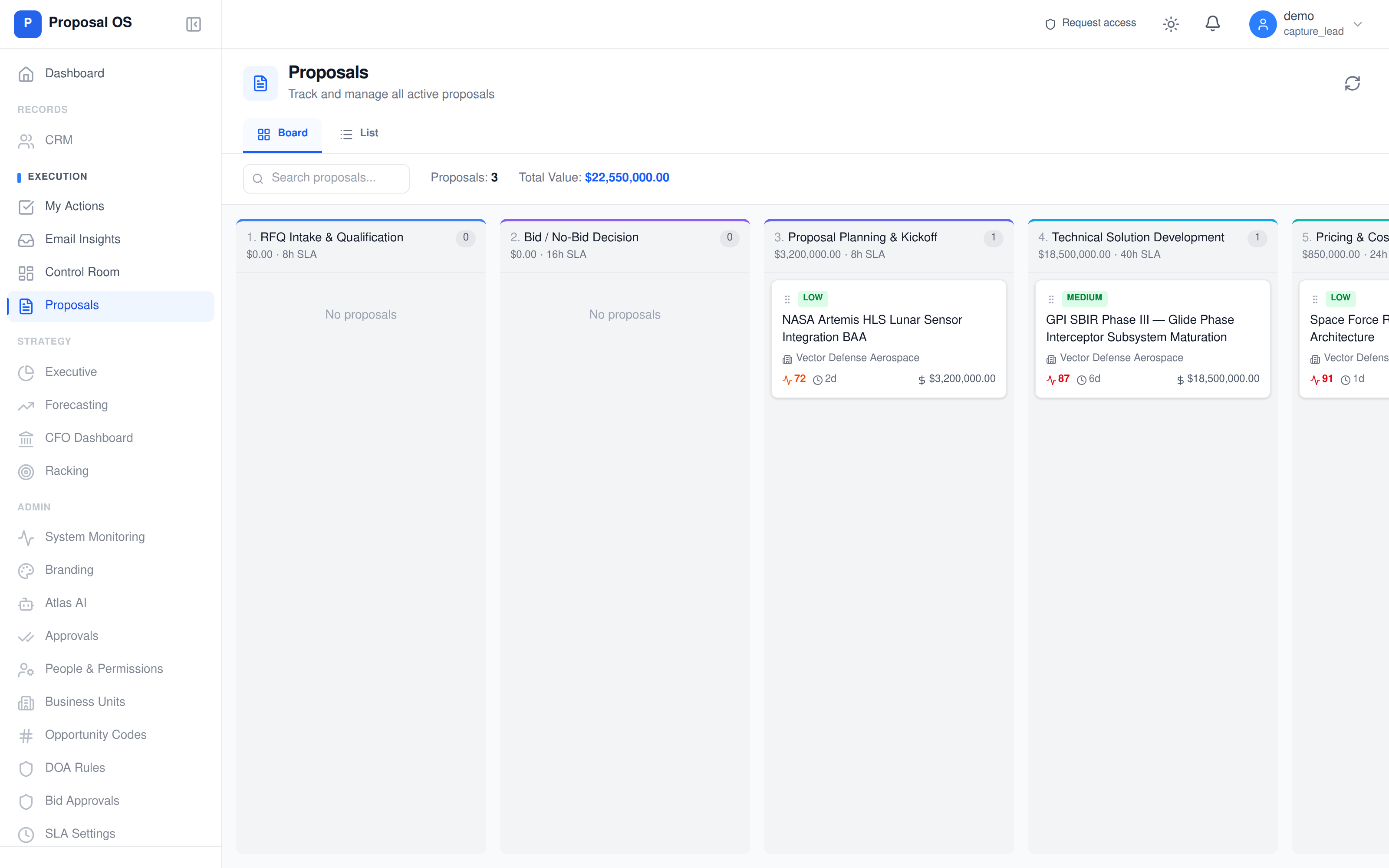Toggle the light/dark theme with the sun icon
The width and height of the screenshot is (1389, 868).
pyautogui.click(x=1171, y=23)
